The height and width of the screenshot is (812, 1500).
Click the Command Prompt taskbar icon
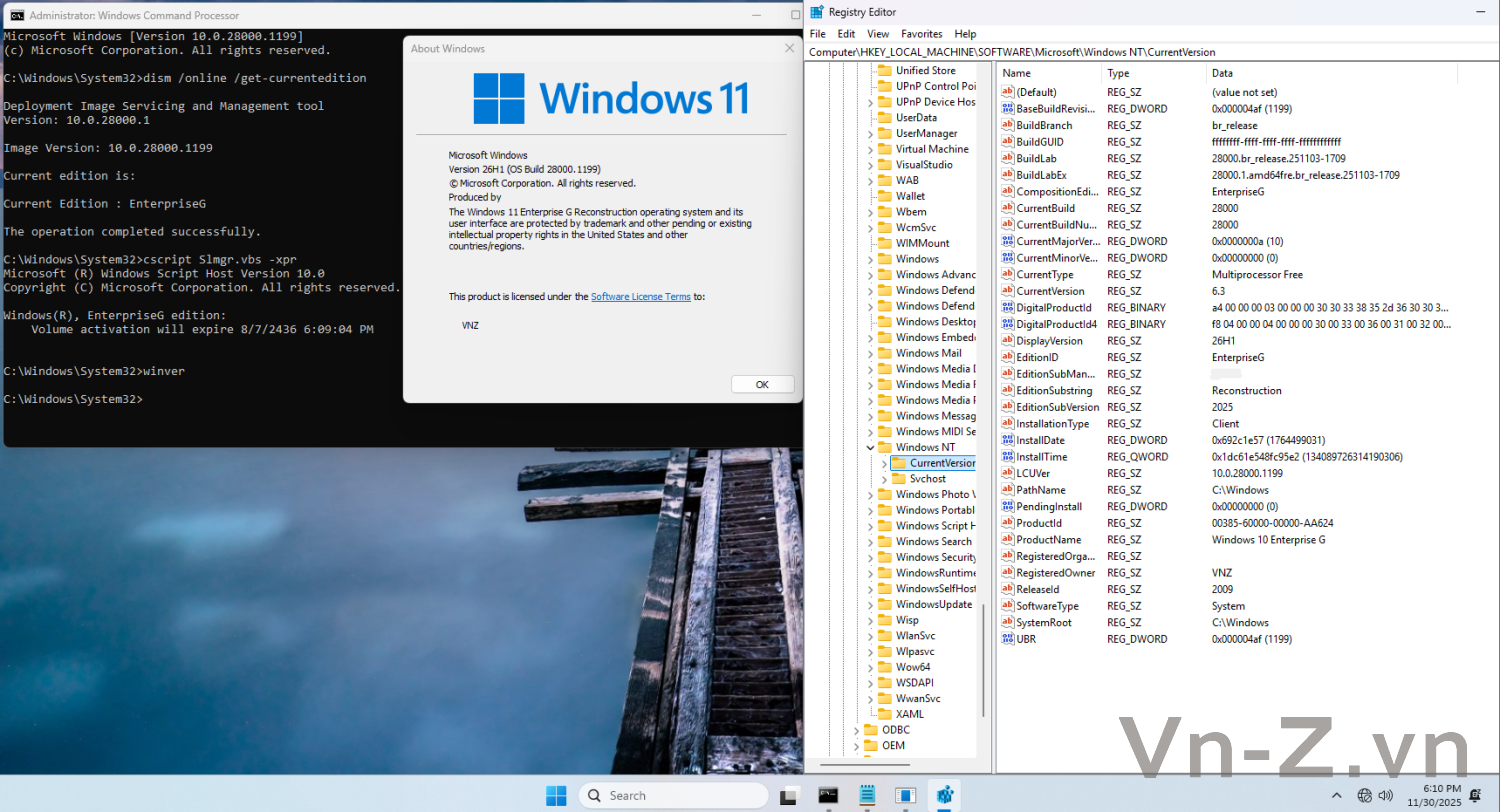(x=828, y=795)
